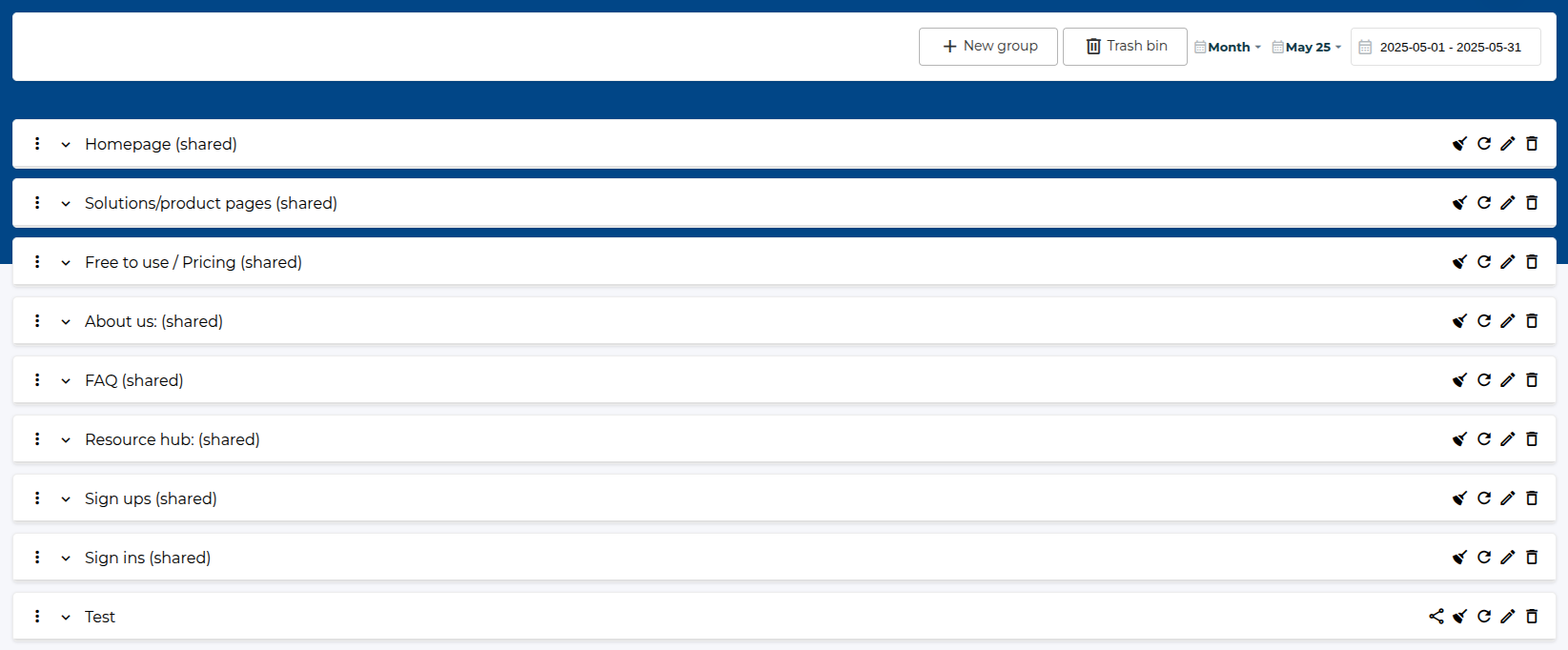Open the Trash bin
This screenshot has height=650, width=1568.
click(1125, 46)
